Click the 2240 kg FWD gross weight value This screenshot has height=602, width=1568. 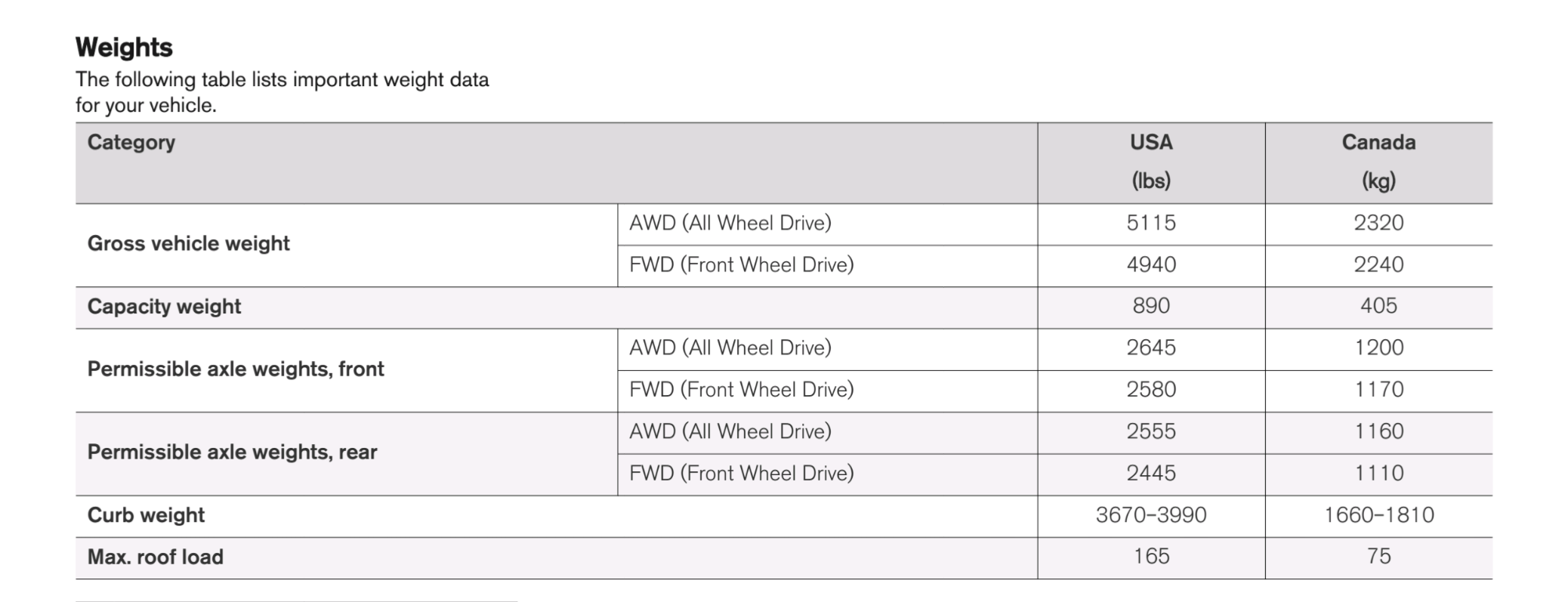click(1378, 264)
